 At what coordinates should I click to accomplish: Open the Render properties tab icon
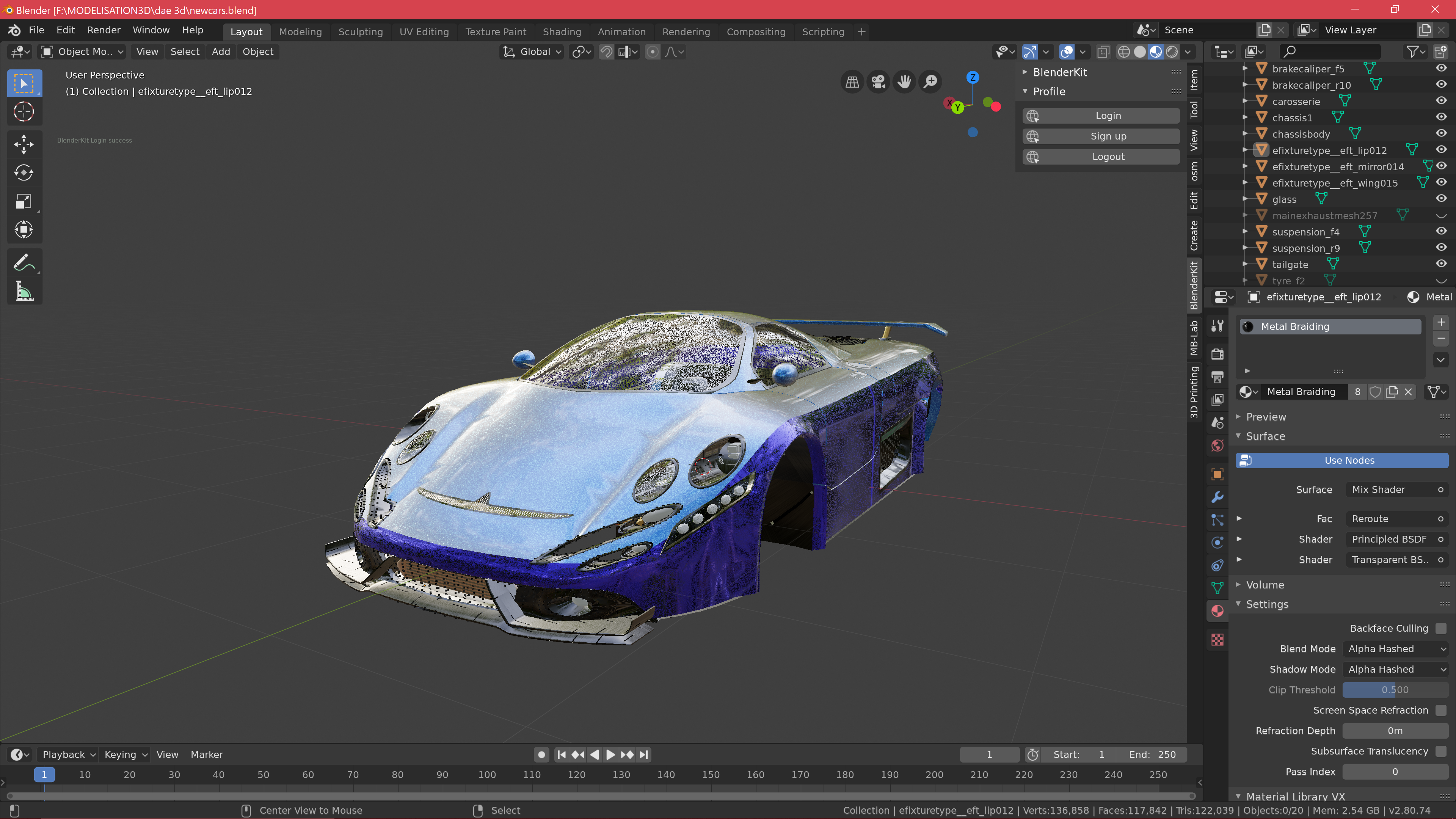click(1218, 355)
